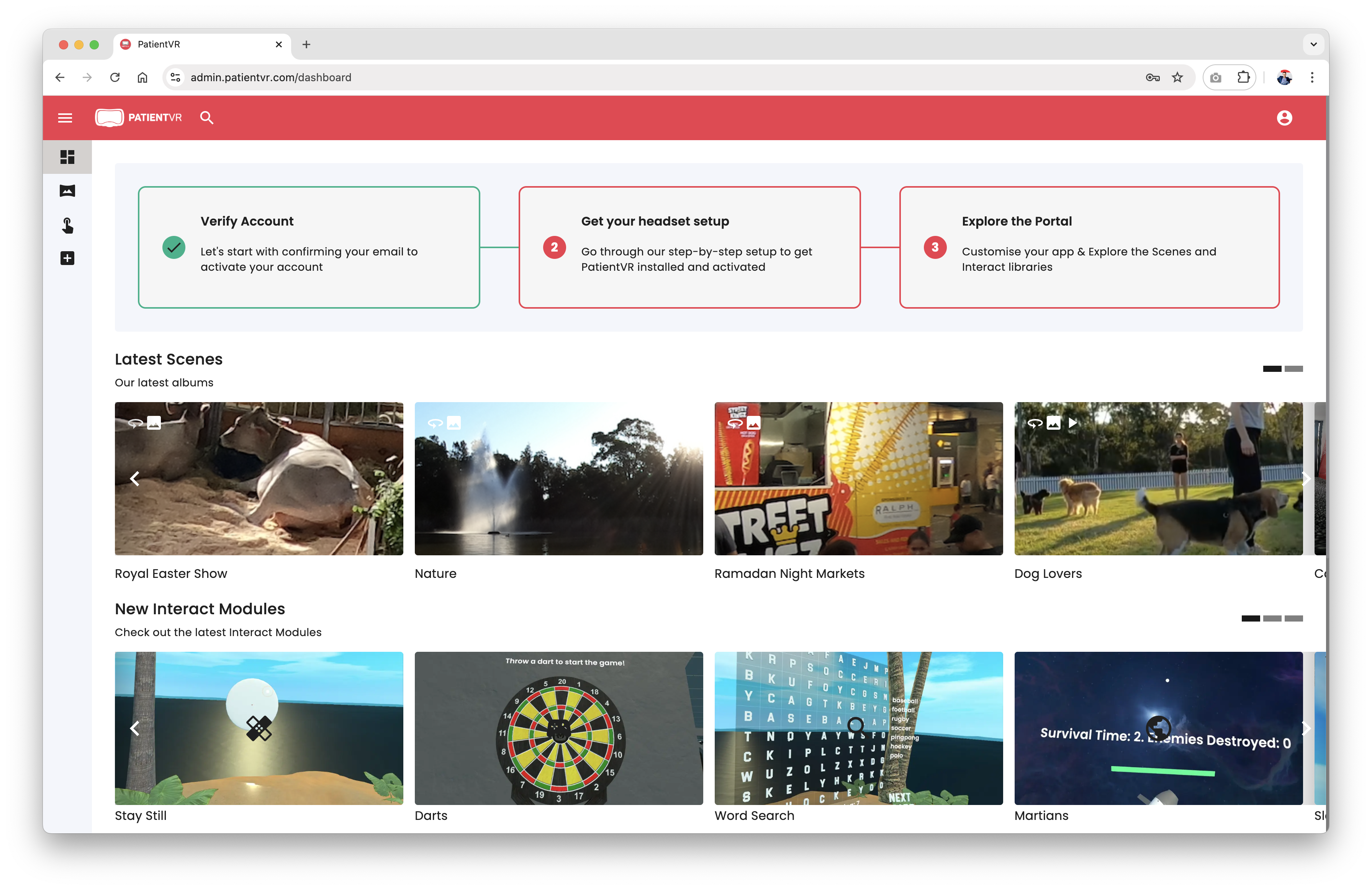Open the Get your headset setup card

(x=689, y=247)
